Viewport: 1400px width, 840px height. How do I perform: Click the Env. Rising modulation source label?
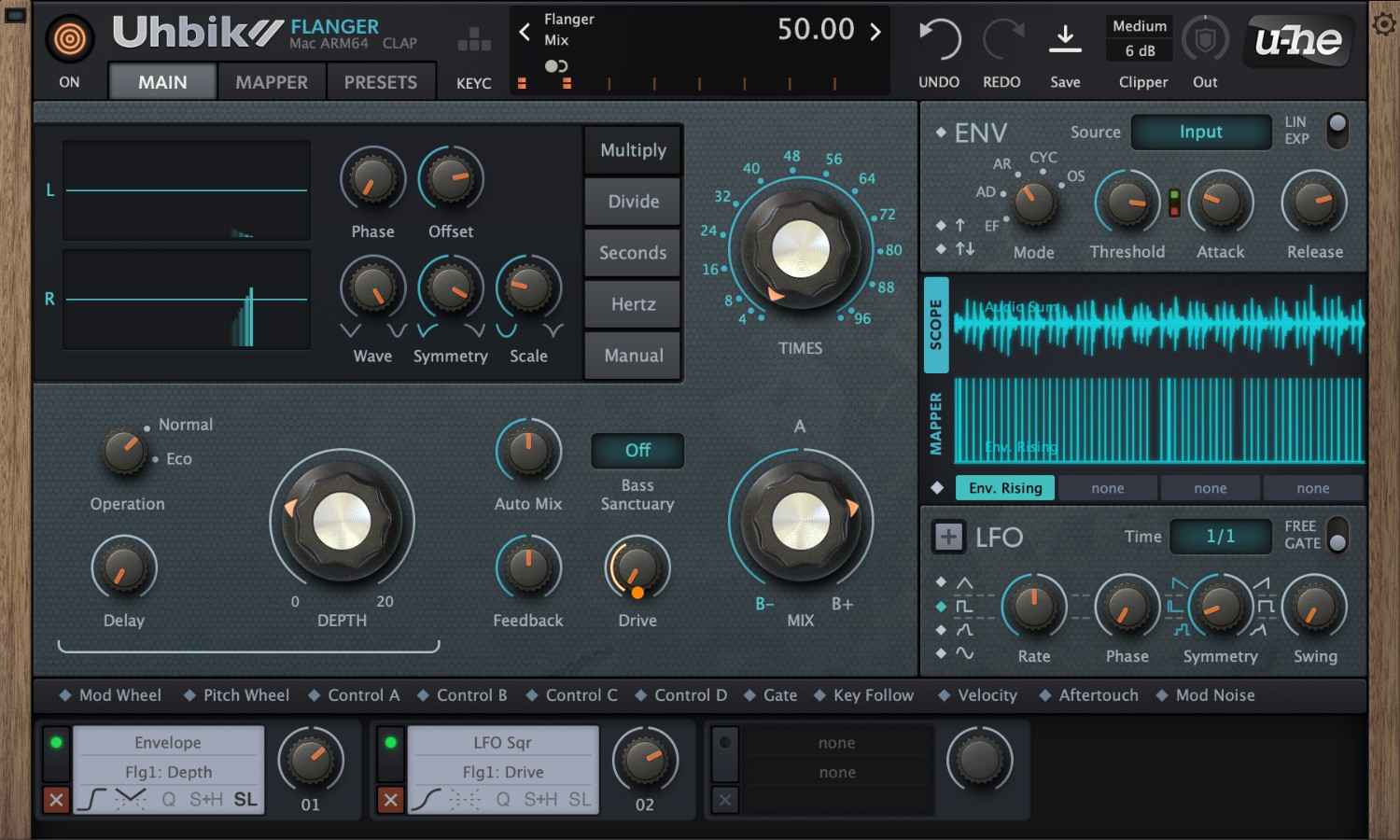pyautogui.click(x=1004, y=487)
